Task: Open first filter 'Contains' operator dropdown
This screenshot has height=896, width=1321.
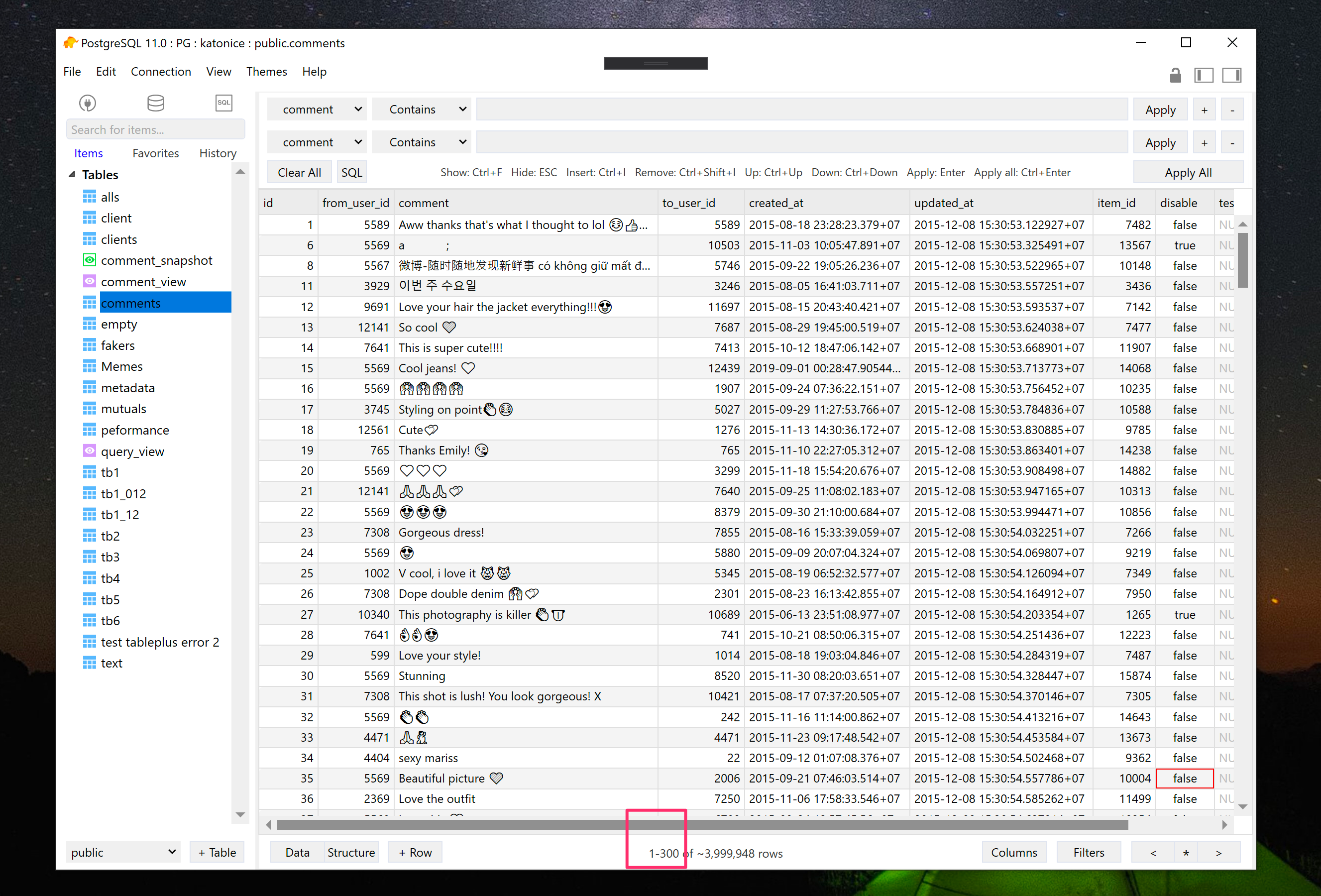Action: click(x=421, y=109)
